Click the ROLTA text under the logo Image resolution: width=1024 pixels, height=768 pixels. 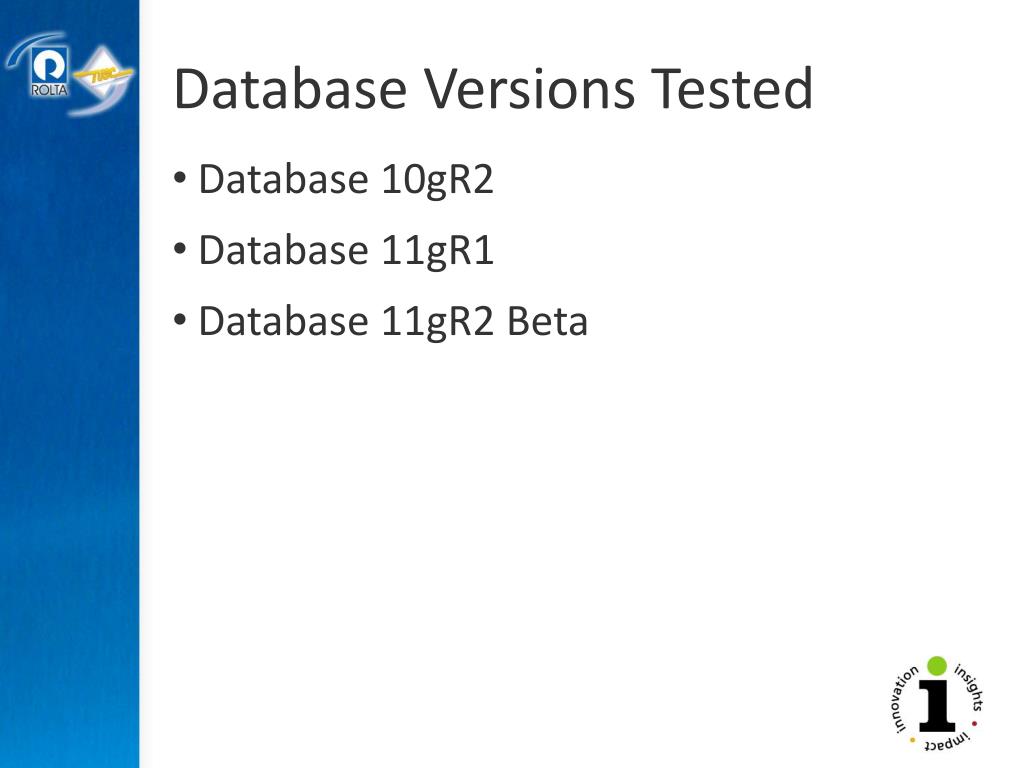[49, 89]
